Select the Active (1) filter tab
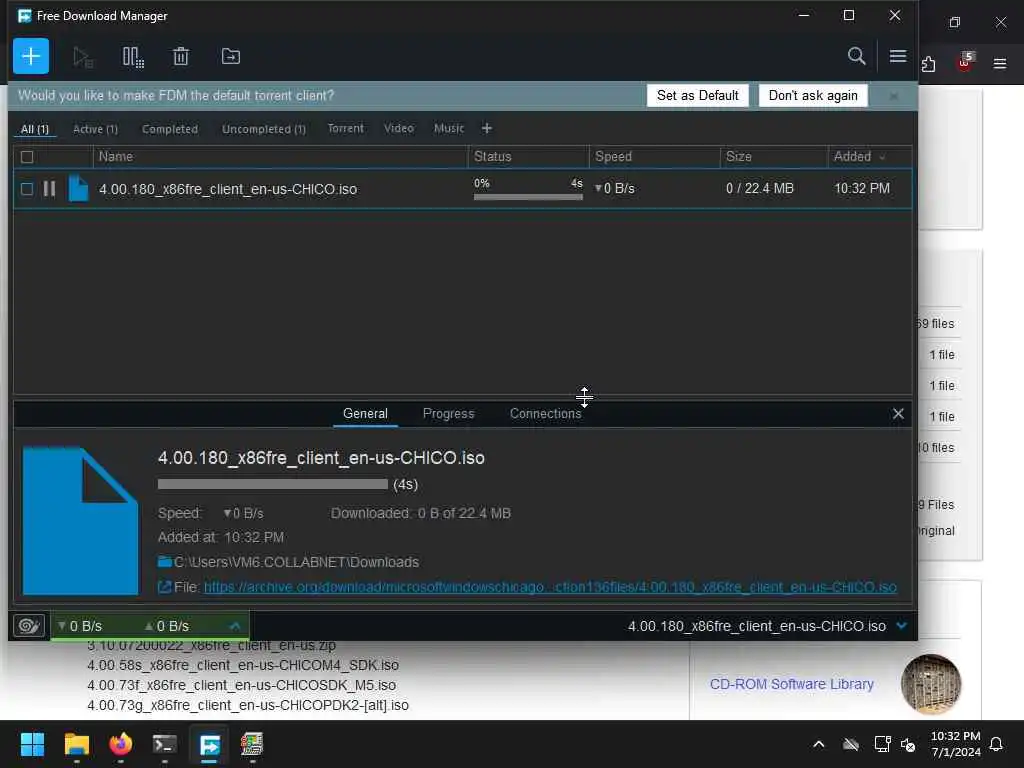The width and height of the screenshot is (1024, 768). click(95, 129)
